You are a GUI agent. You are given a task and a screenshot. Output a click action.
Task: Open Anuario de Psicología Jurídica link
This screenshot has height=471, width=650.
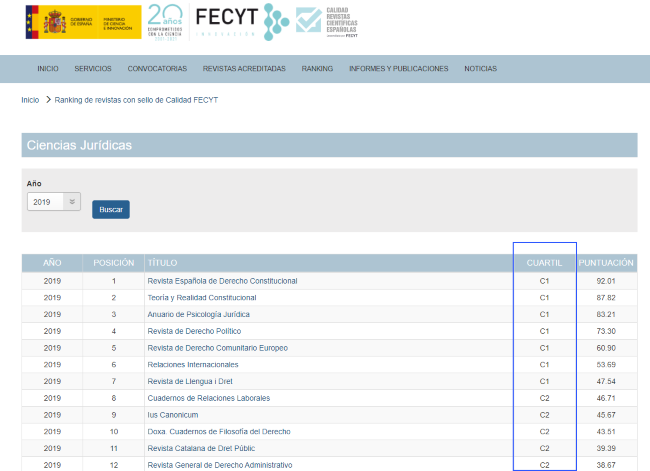click(x=199, y=314)
